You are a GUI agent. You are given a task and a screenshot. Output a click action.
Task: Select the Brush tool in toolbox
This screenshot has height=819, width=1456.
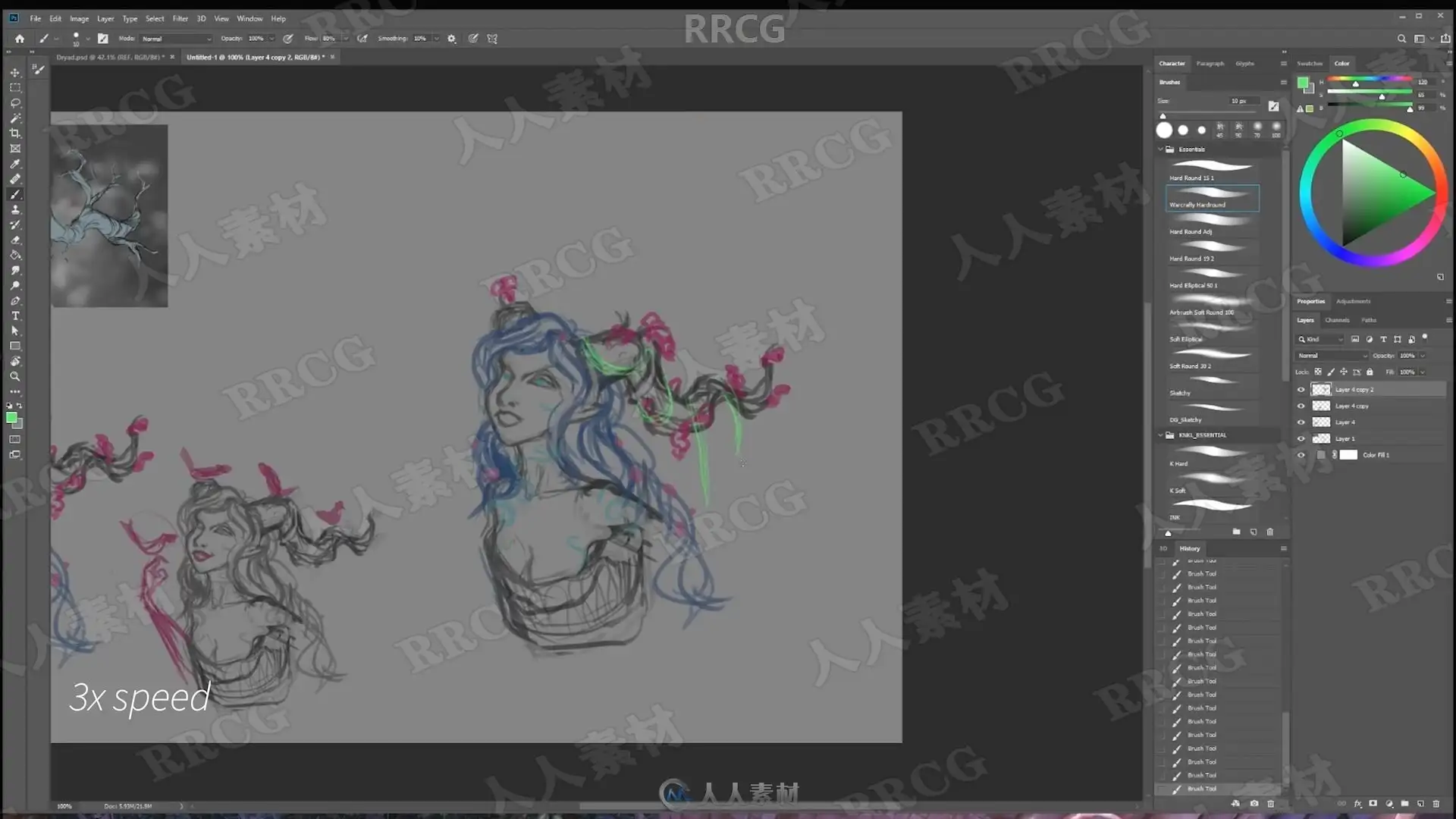tap(15, 194)
